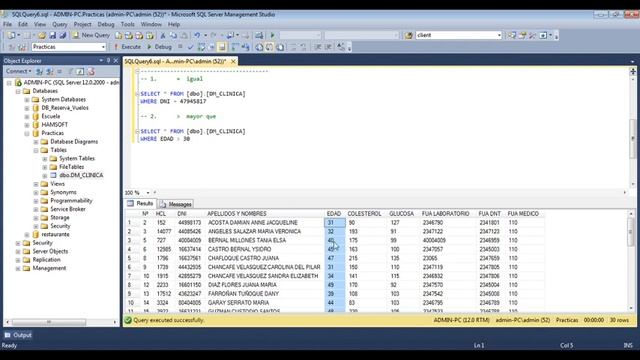Click the Specify Values for Template Parameters icon

[341, 47]
